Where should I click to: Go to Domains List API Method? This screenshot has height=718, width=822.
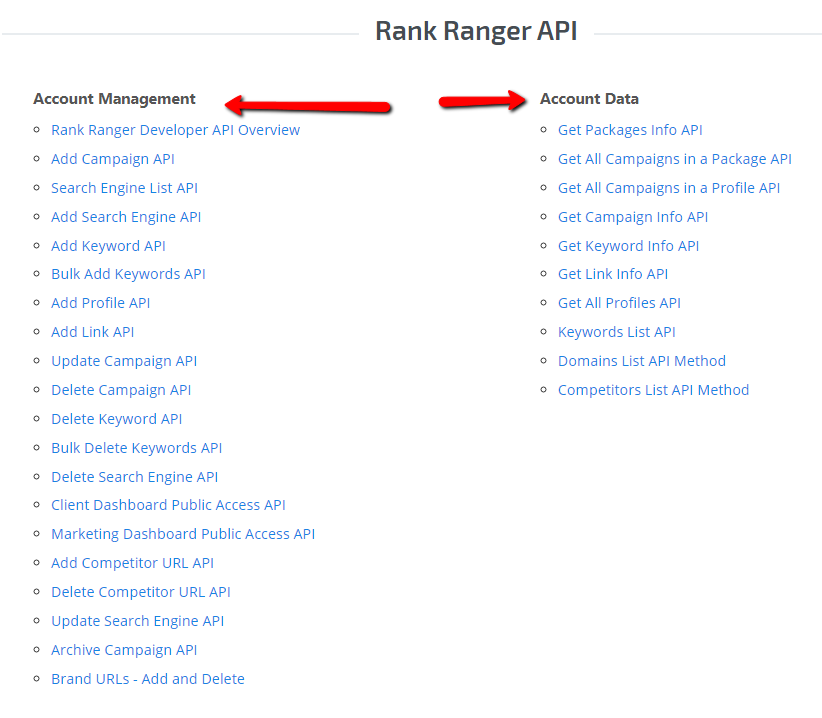pos(642,361)
